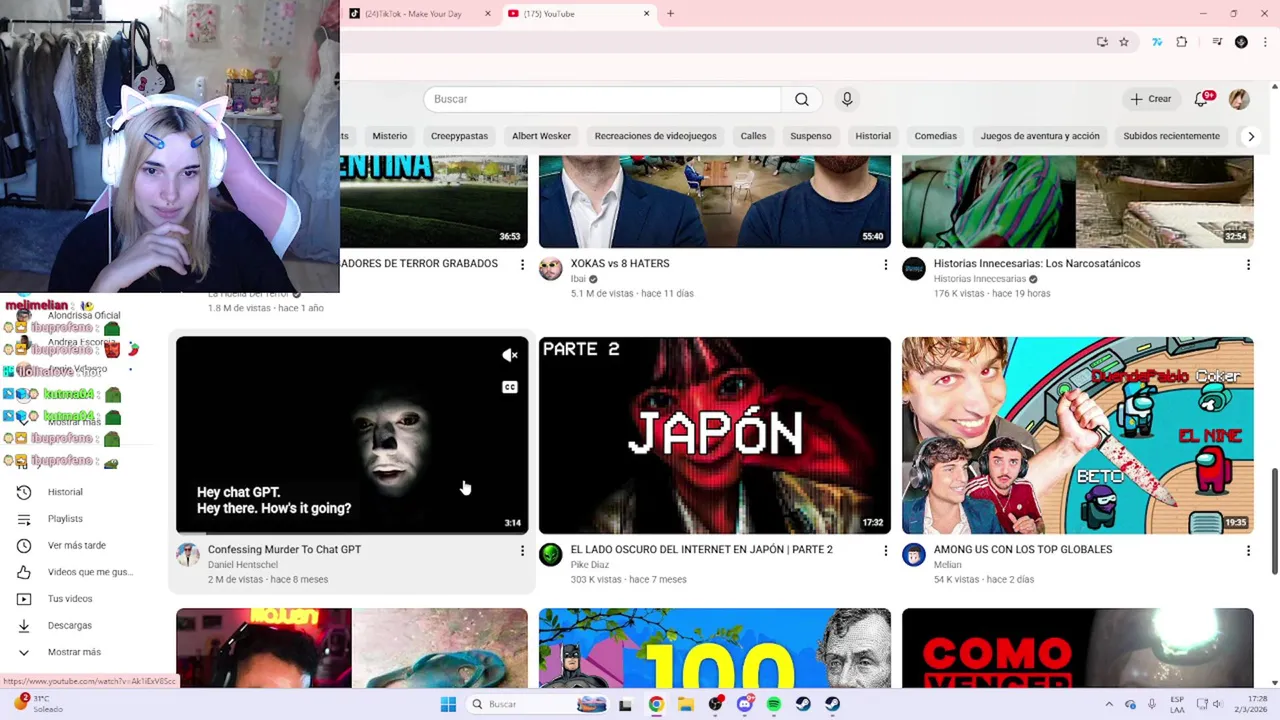
Task: Bookmark page with the star icon
Action: pyautogui.click(x=1124, y=42)
